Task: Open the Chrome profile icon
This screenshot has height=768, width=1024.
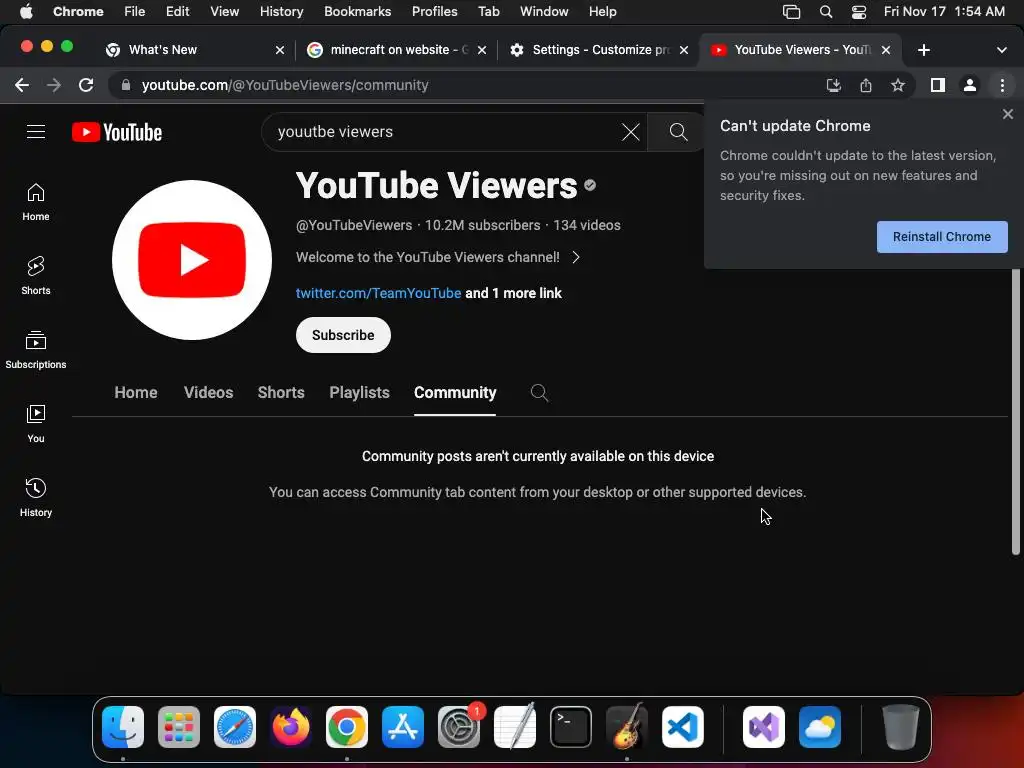Action: (x=970, y=85)
